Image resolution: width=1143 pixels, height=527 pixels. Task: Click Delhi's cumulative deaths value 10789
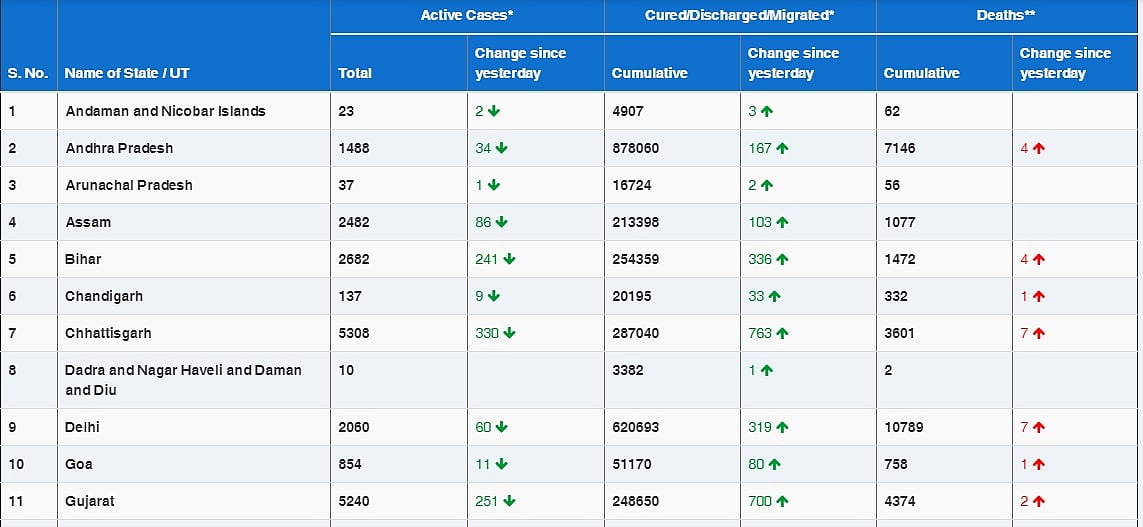905,427
